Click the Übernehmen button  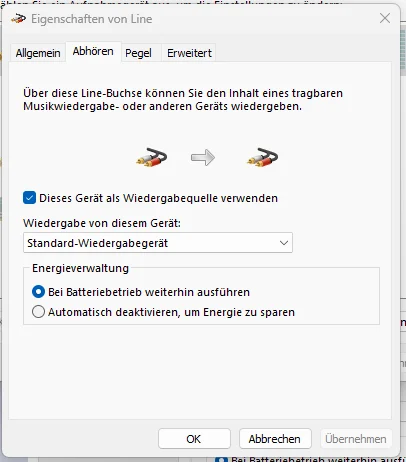356,439
